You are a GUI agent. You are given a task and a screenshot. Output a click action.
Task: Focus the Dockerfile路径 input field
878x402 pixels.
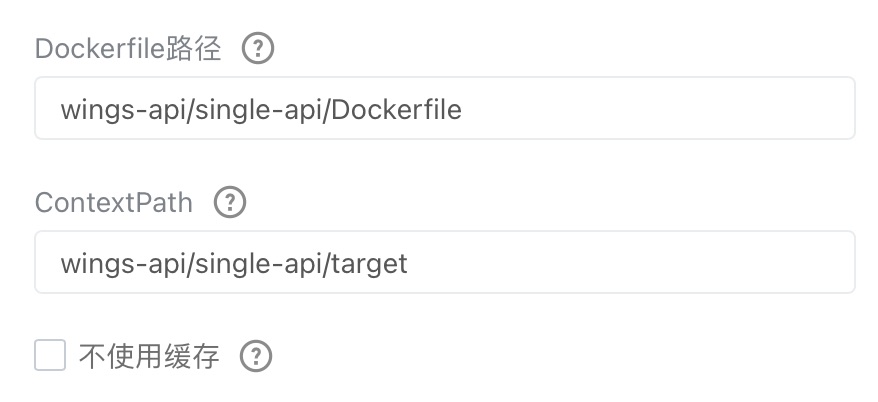[445, 108]
